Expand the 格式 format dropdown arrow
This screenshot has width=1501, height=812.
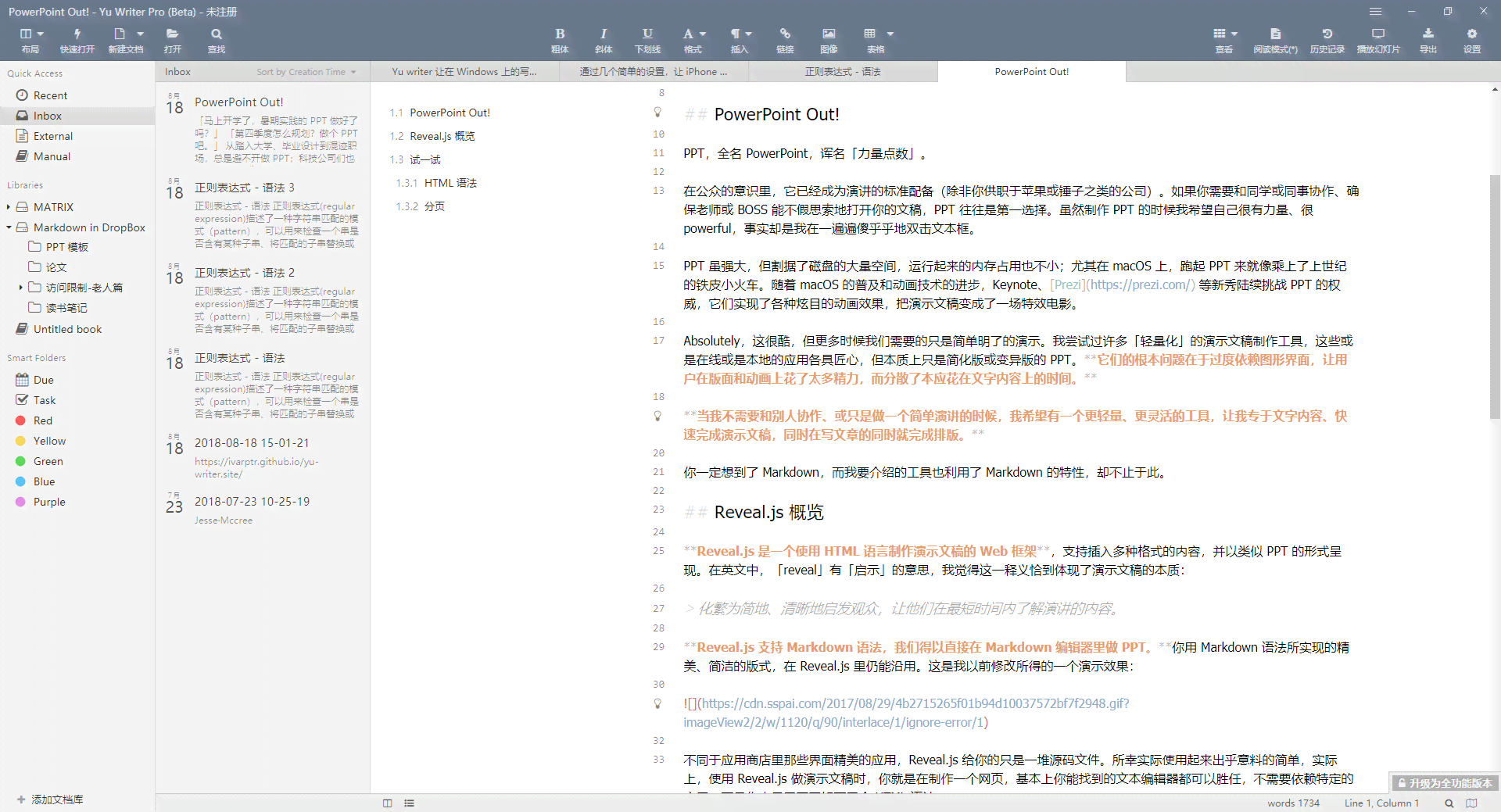[703, 34]
